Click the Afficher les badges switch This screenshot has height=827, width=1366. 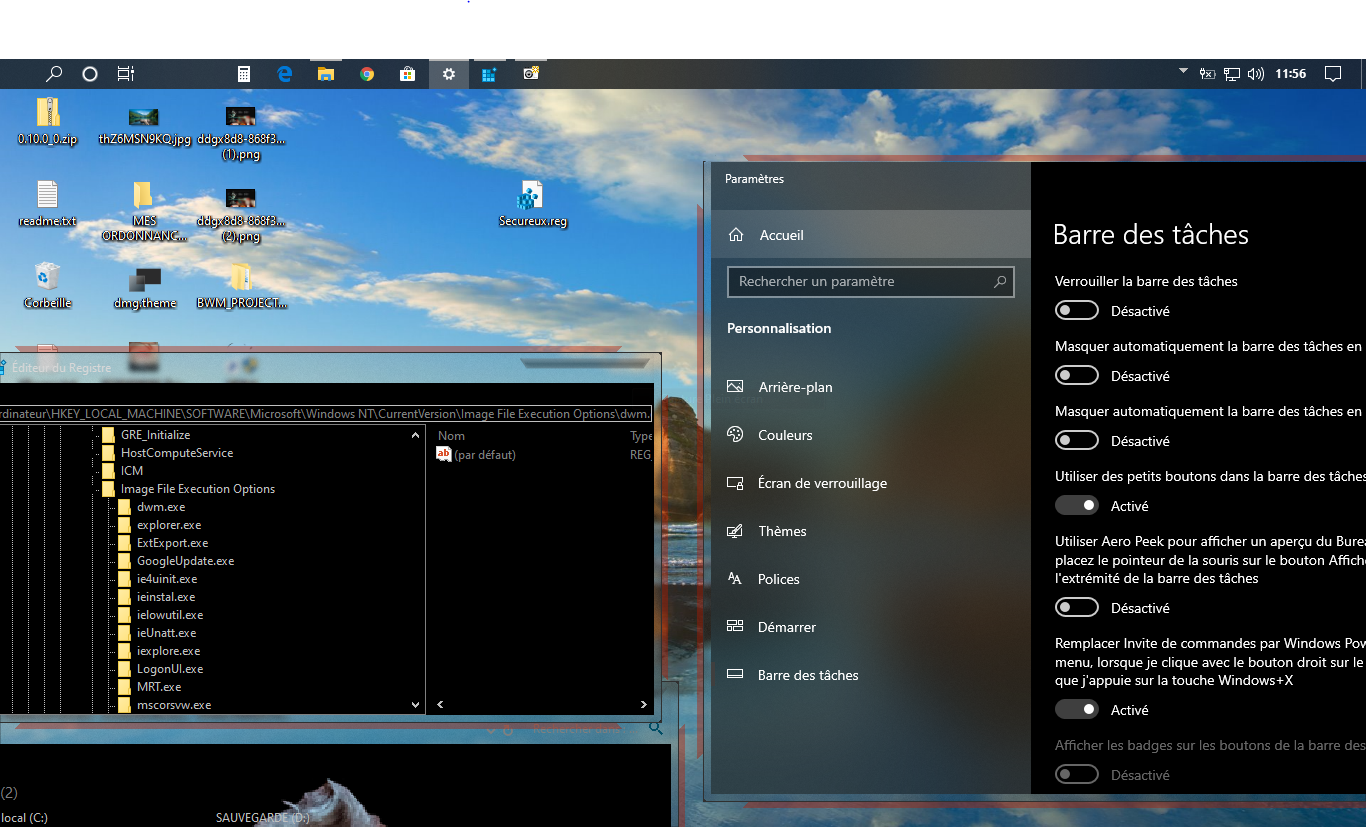click(1077, 775)
